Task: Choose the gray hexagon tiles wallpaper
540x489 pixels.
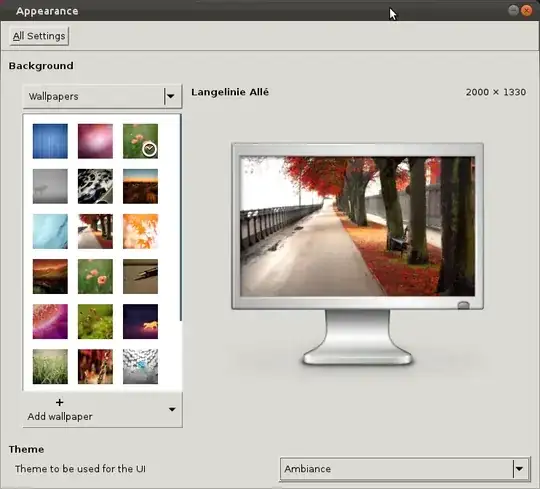Action: [x=141, y=367]
